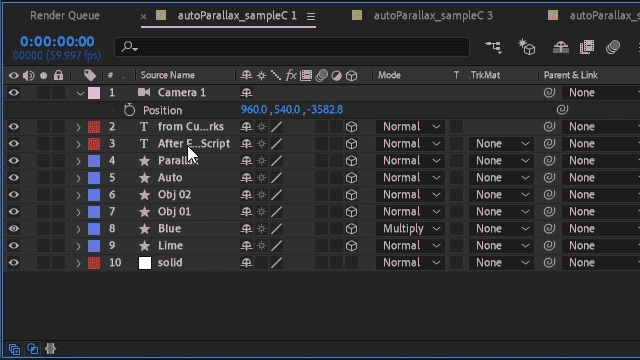Click the parent pick whip for Lime
Screen dimensions: 640x360
(549, 246)
